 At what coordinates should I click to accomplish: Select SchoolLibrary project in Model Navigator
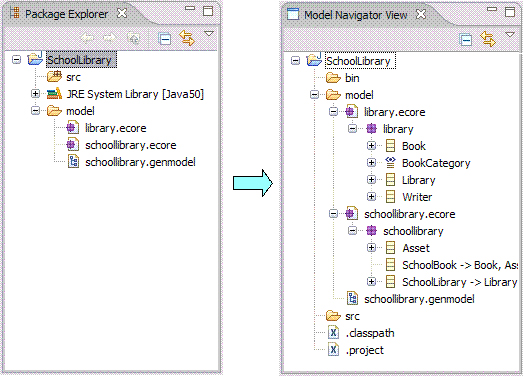click(360, 61)
